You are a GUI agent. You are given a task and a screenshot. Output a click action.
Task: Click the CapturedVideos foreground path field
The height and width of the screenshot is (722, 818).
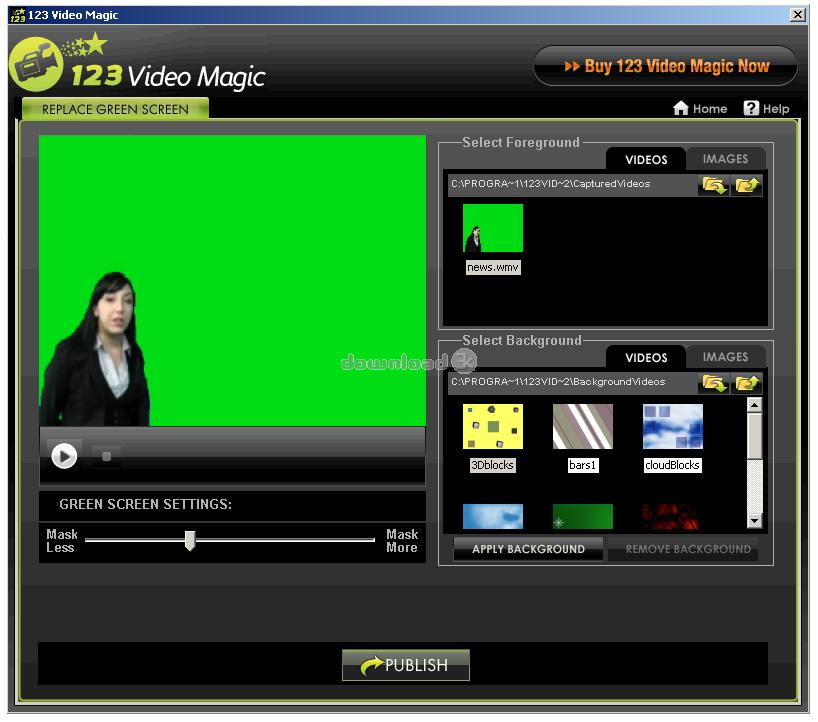(572, 184)
